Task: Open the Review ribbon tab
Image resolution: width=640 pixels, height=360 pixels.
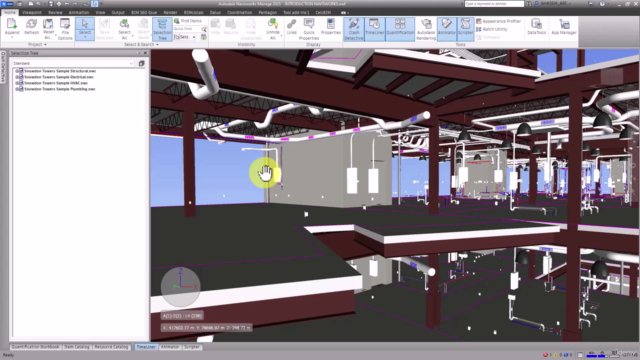Action: click(x=55, y=12)
